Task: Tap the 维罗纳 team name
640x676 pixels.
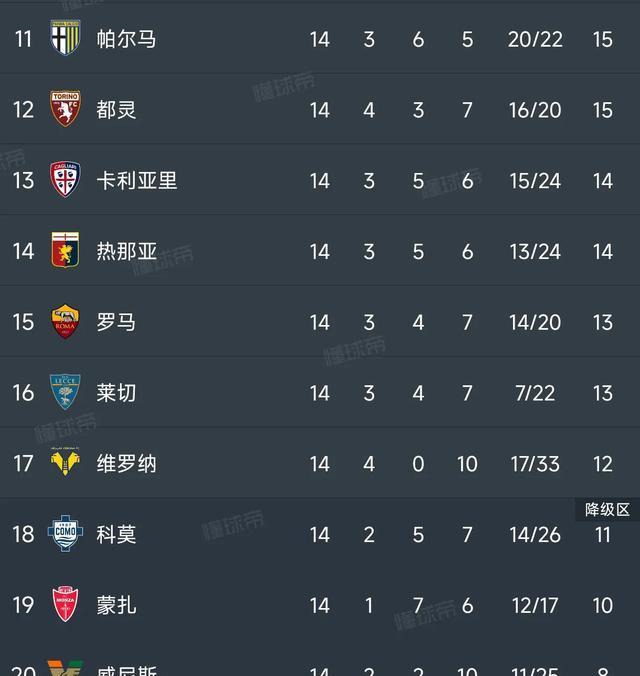Action: (x=127, y=464)
